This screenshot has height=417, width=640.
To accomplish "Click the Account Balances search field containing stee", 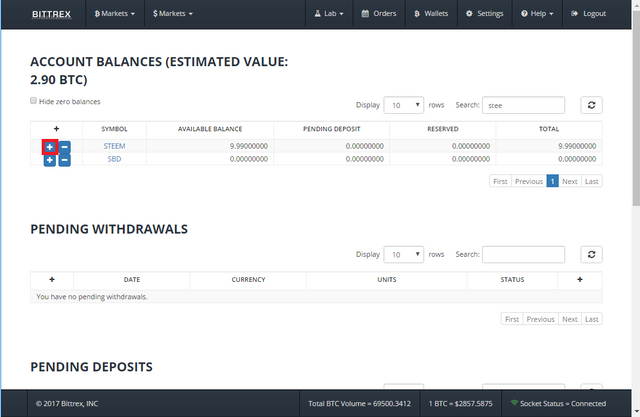I will pyautogui.click(x=523, y=105).
